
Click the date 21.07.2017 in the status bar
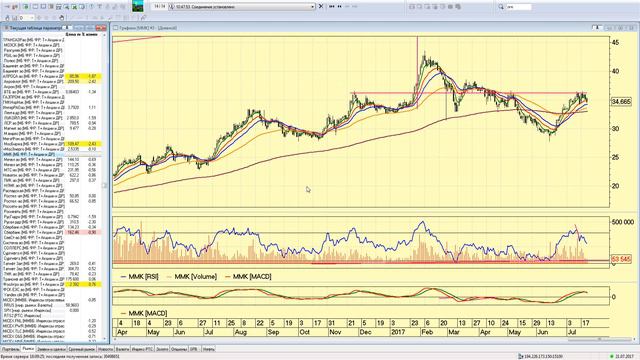[x=625, y=357]
